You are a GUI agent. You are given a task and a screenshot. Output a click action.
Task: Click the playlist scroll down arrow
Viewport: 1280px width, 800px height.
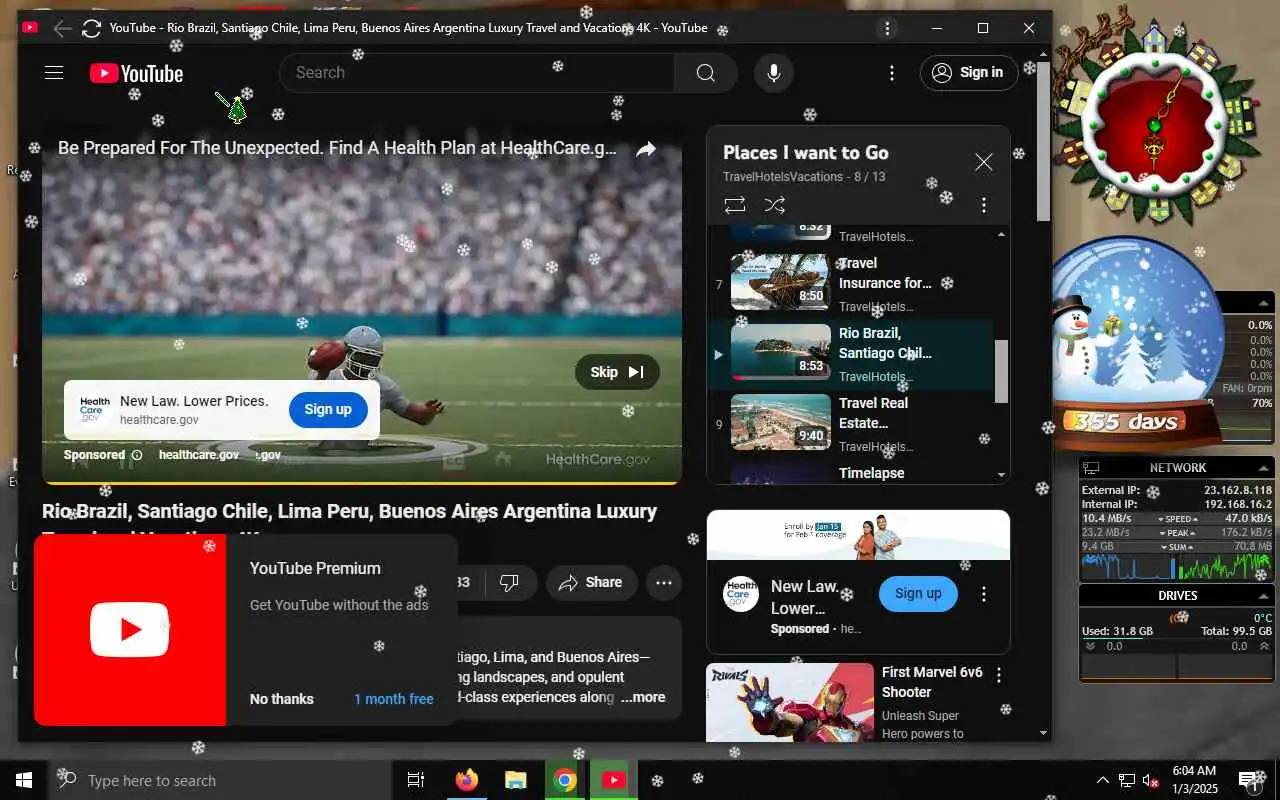(1001, 475)
